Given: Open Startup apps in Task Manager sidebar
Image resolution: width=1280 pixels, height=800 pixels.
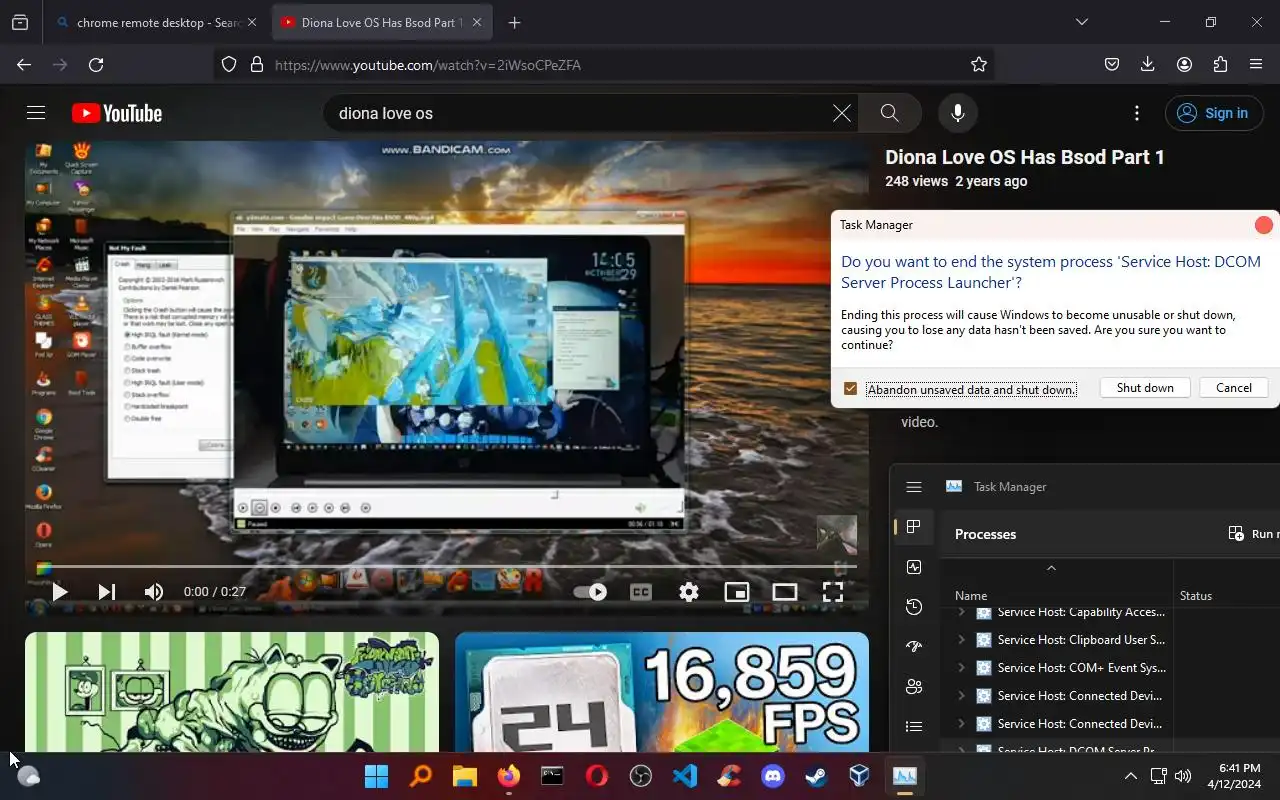Looking at the screenshot, I should click(x=913, y=647).
